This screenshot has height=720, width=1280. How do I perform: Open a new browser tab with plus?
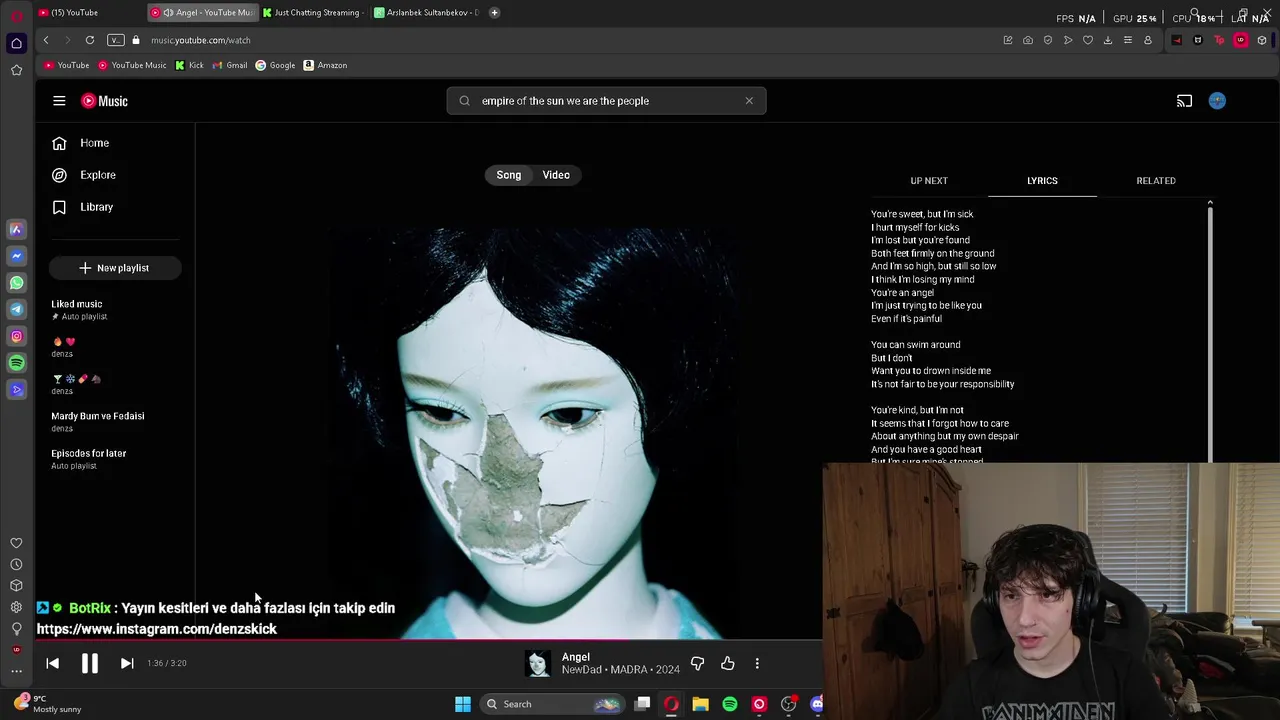point(494,13)
